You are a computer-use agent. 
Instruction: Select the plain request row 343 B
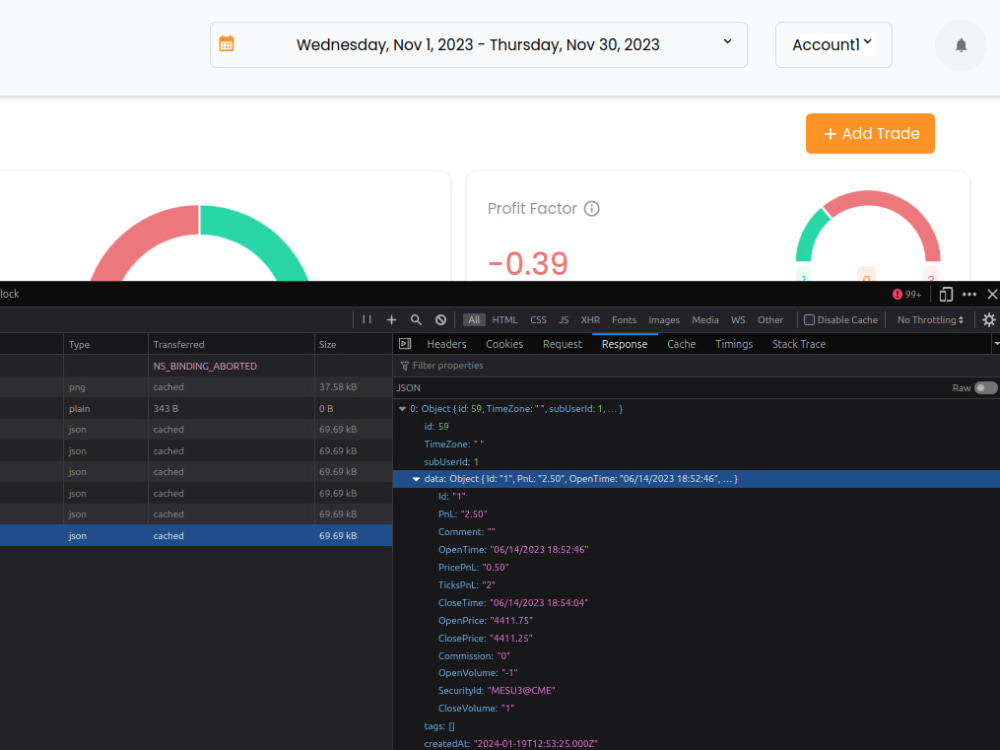tap(196, 408)
